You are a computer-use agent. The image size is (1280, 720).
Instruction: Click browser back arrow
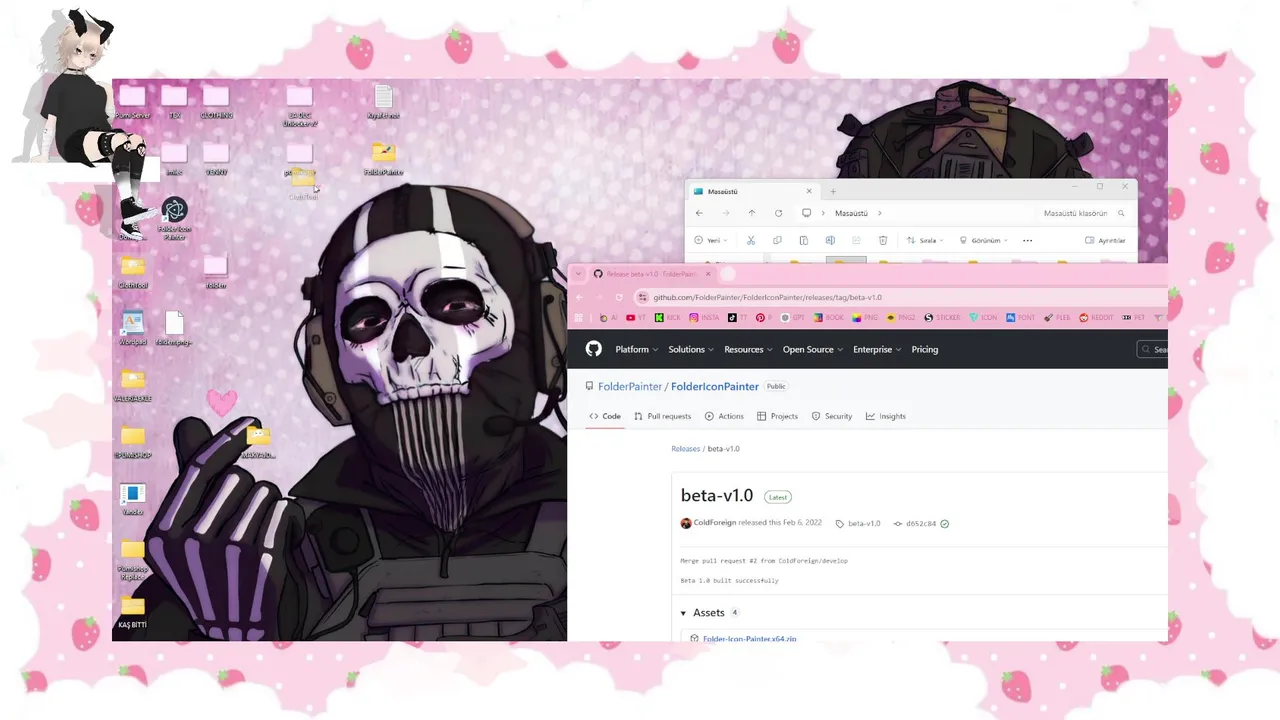579,297
